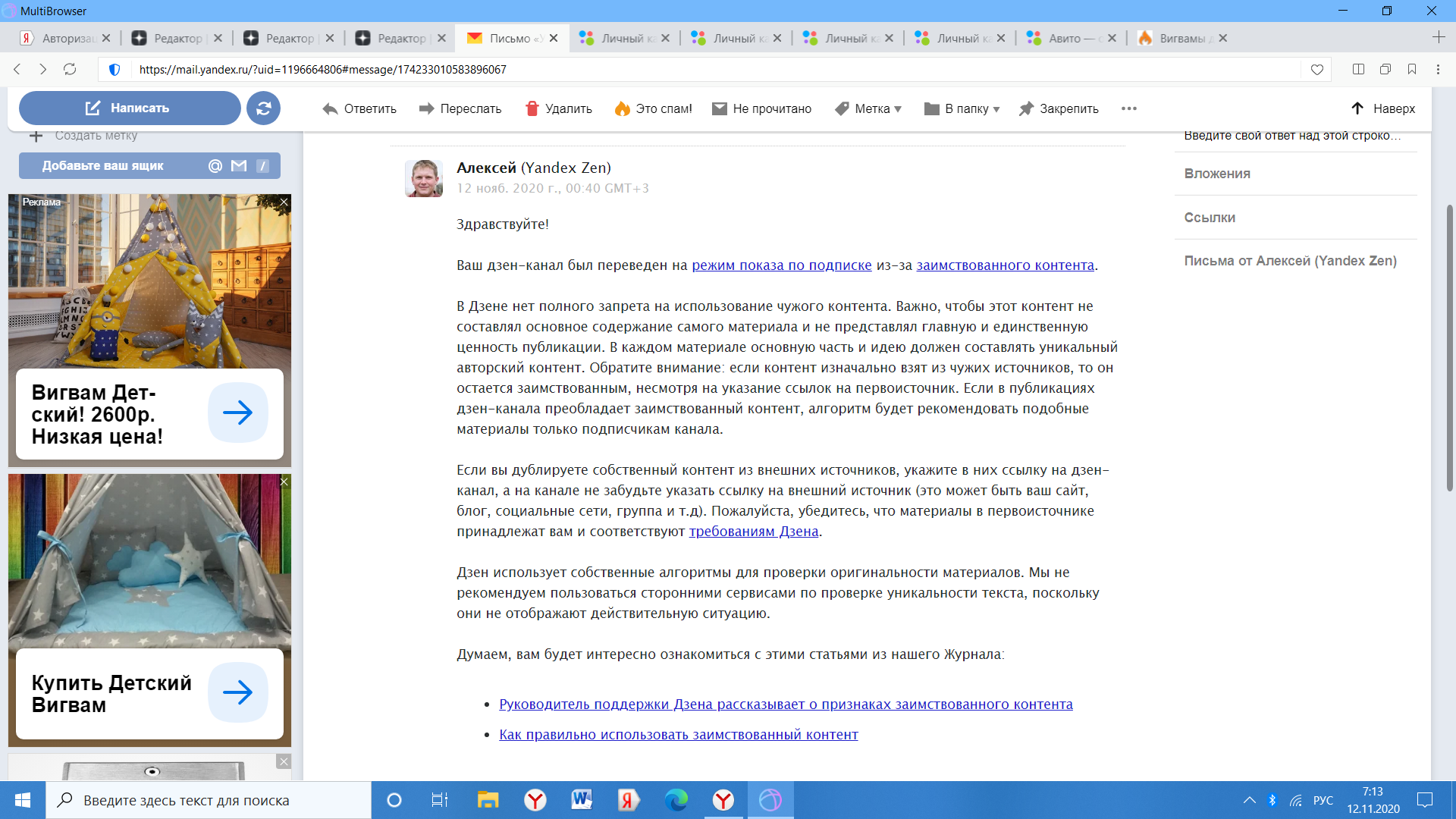Close the first Вигвам advertisement
The height and width of the screenshot is (819, 1456).
(284, 202)
